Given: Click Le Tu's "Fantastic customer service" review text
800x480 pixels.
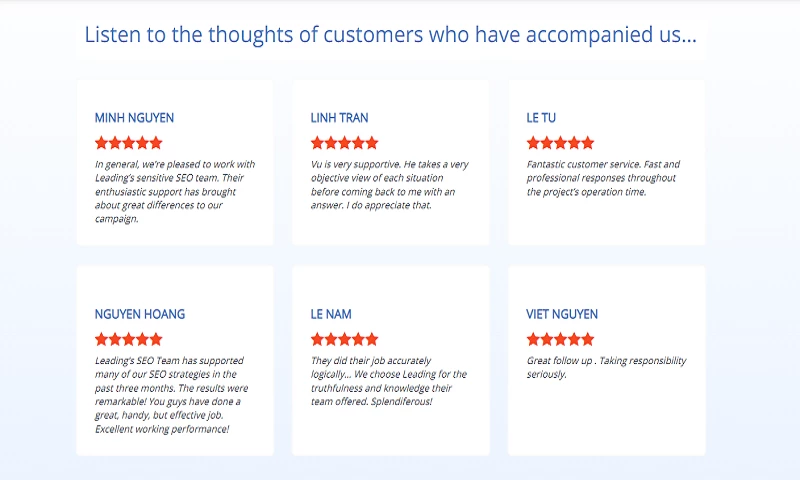Looking at the screenshot, I should 603,178.
